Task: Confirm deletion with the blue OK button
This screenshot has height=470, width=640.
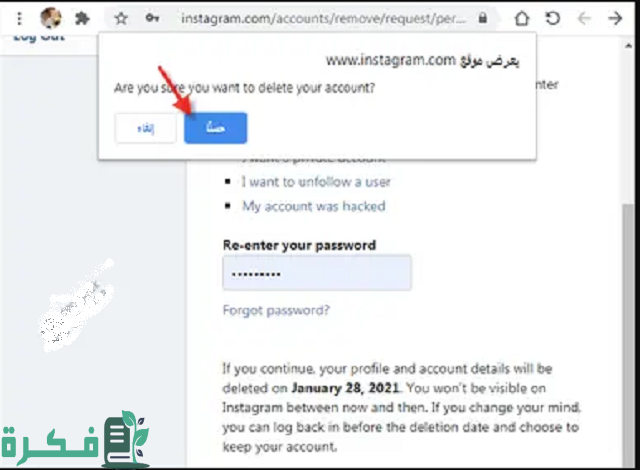Action: pyautogui.click(x=216, y=128)
